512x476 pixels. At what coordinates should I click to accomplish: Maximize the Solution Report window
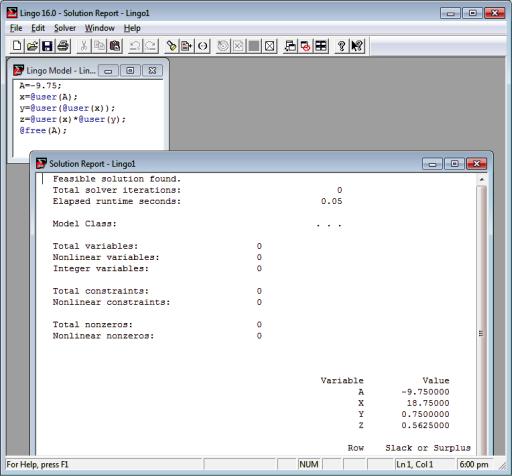tap(454, 164)
